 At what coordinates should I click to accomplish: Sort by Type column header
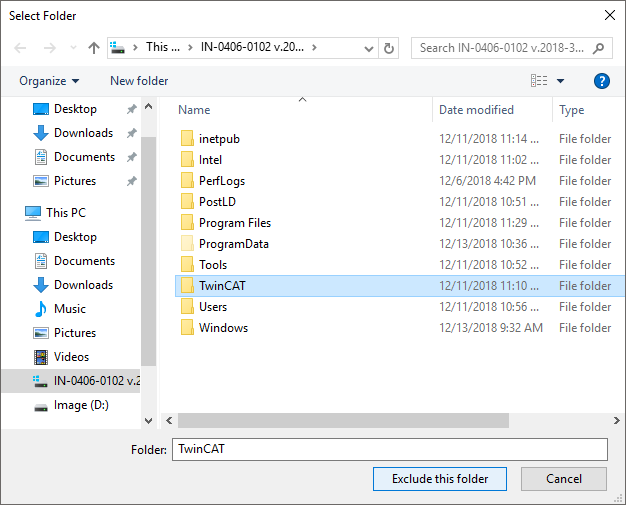point(571,110)
